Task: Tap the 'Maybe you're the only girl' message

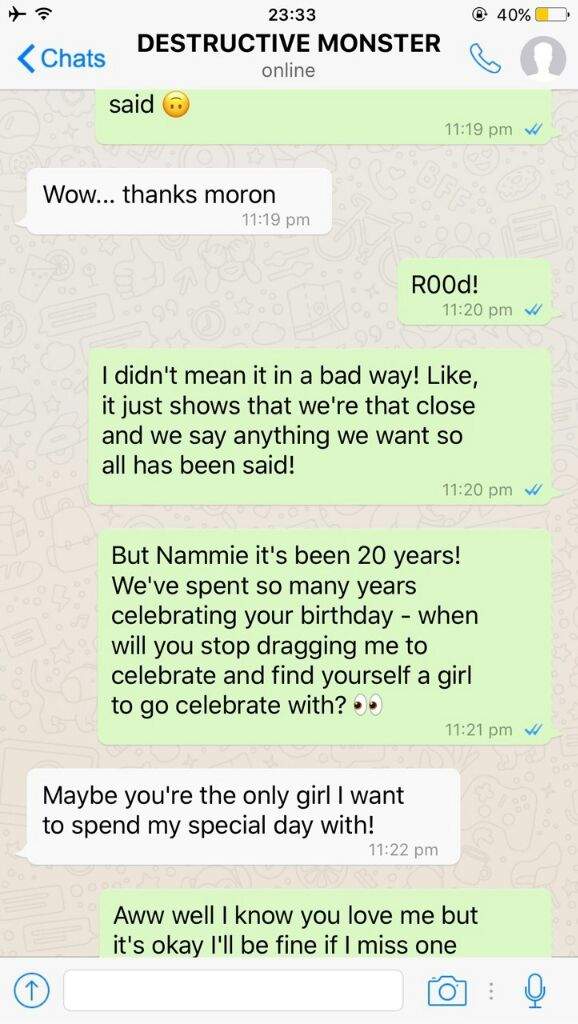Action: click(242, 817)
